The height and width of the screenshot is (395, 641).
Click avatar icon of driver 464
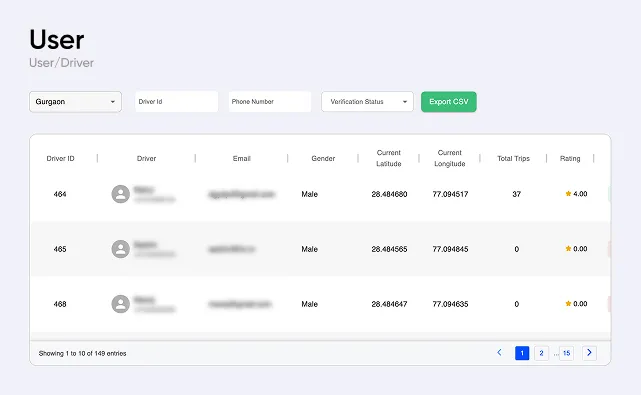pyautogui.click(x=121, y=194)
